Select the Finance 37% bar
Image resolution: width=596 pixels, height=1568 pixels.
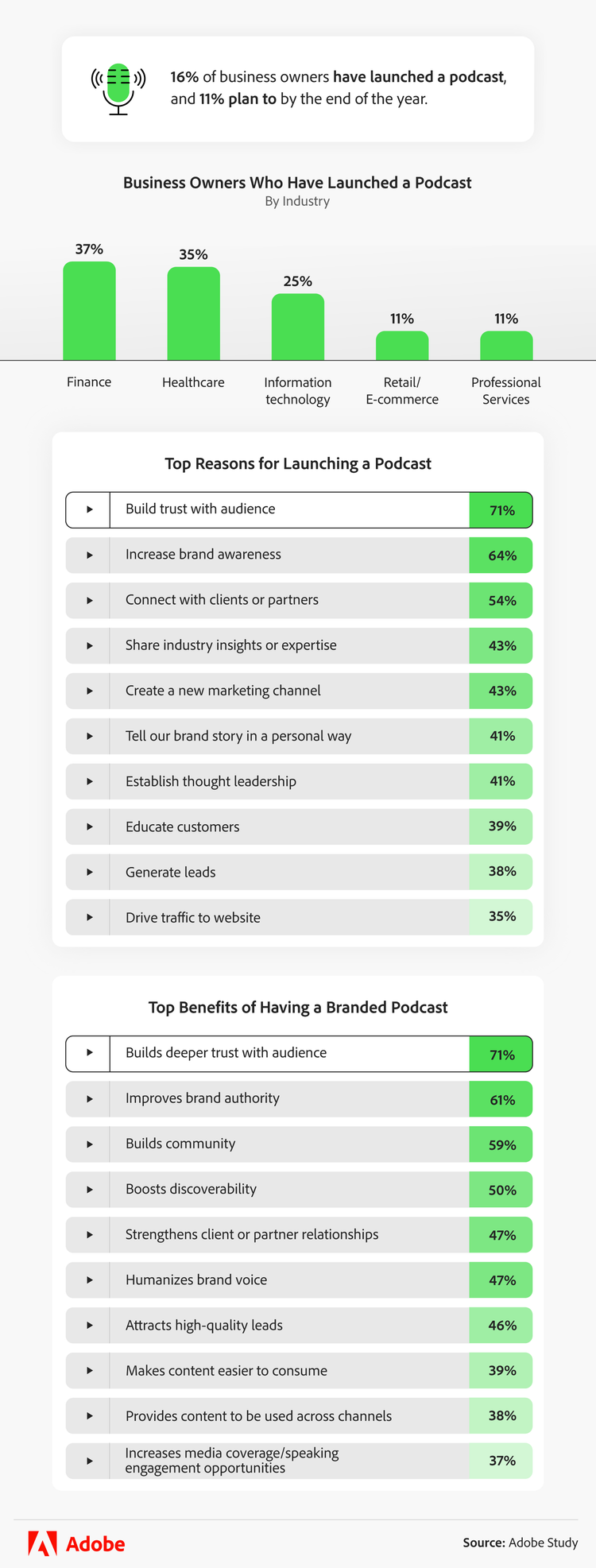click(x=89, y=311)
